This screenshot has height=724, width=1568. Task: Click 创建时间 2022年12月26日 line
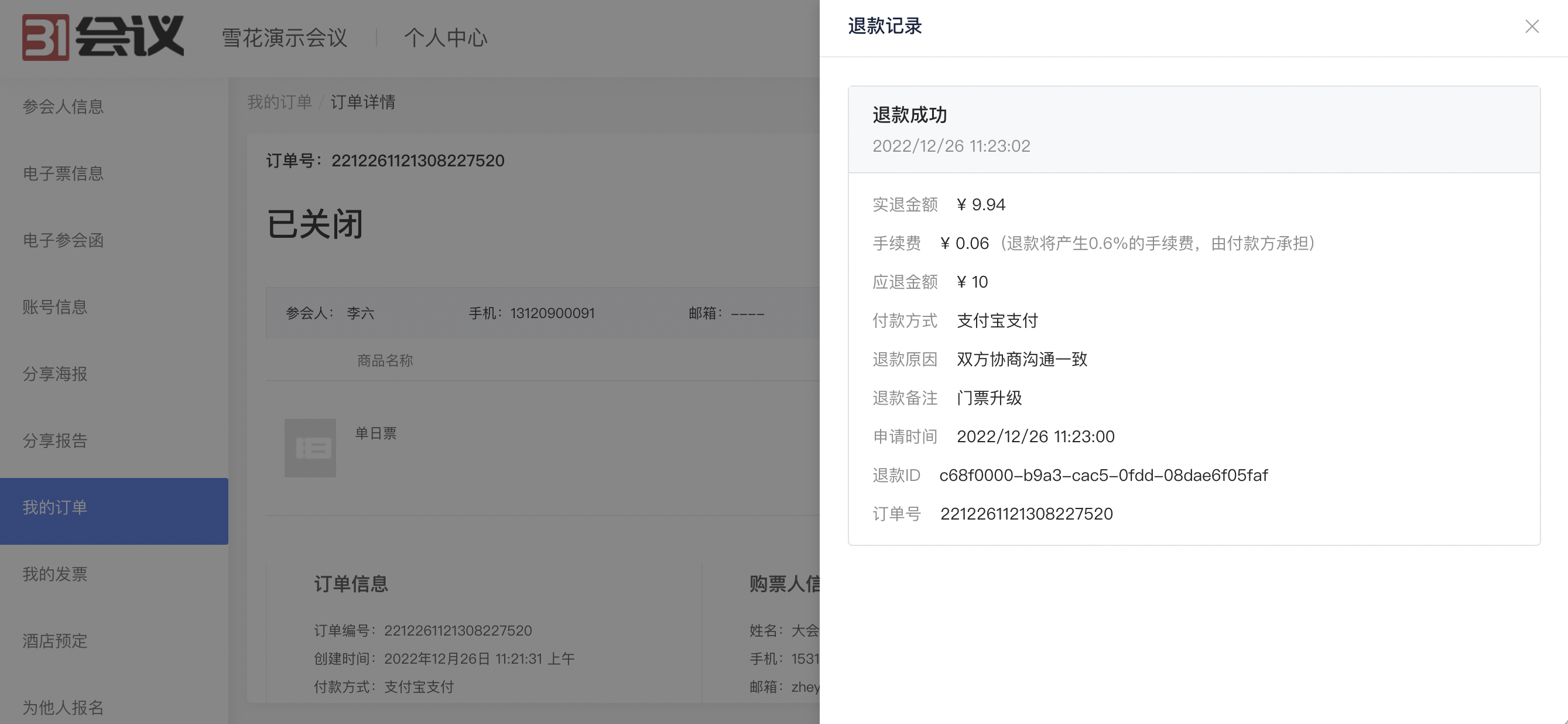point(444,659)
